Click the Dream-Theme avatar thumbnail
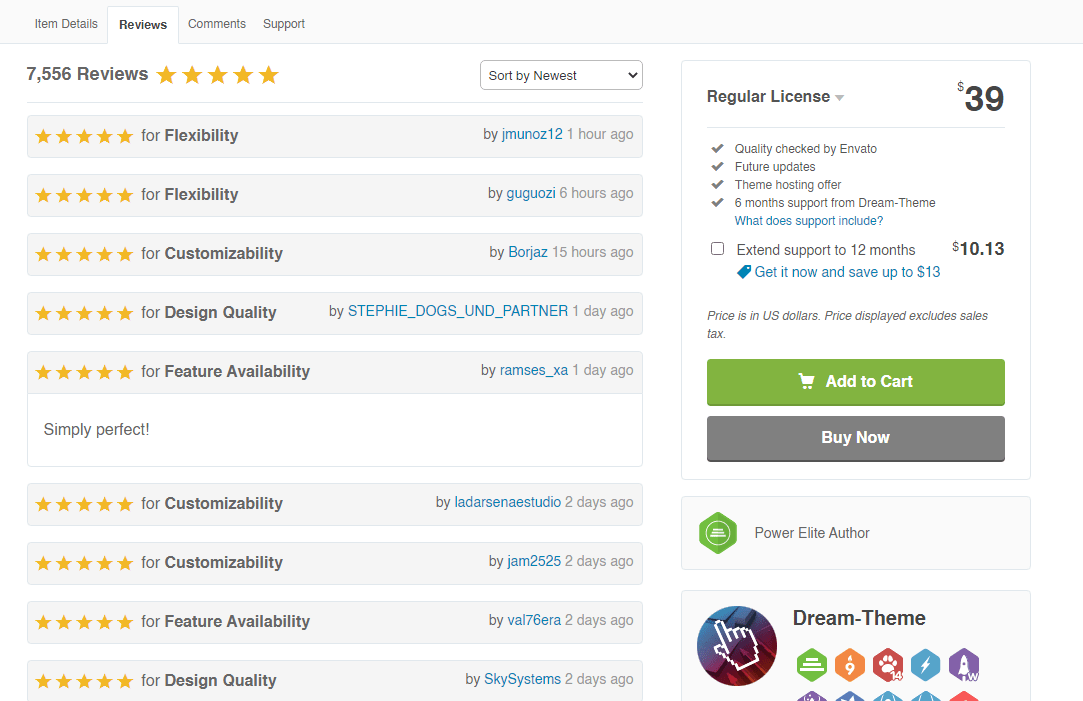1083x701 pixels. pos(737,645)
